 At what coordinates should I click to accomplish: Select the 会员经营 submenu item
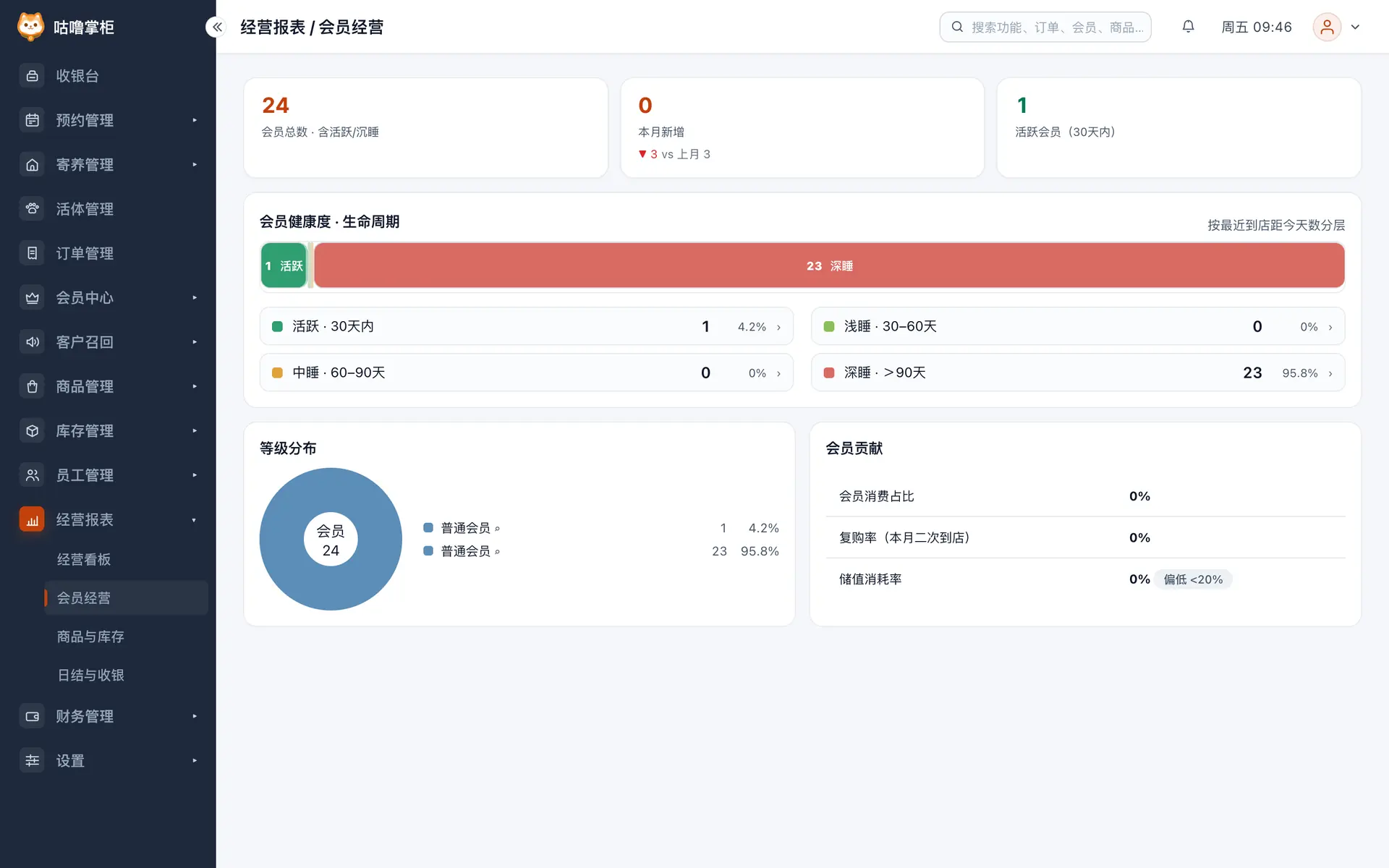126,597
